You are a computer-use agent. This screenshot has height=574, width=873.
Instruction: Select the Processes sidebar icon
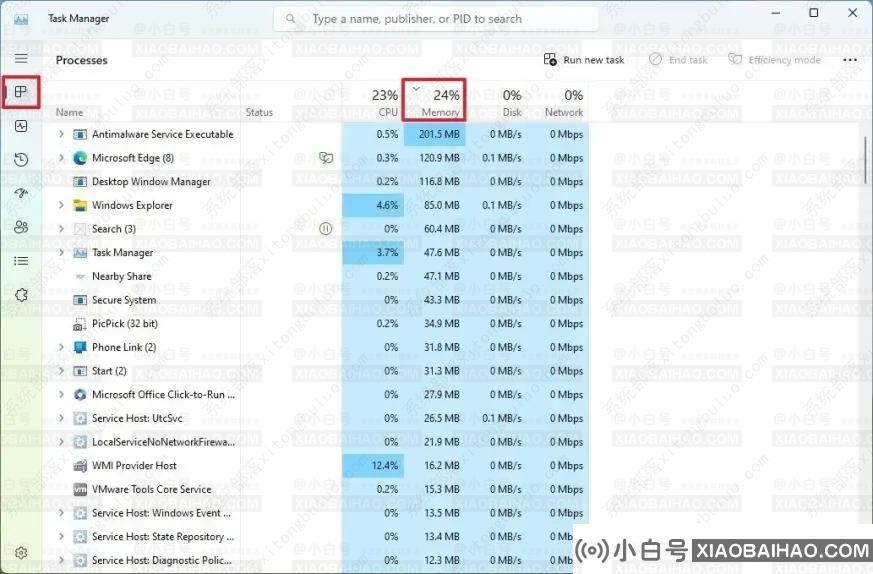click(x=21, y=92)
